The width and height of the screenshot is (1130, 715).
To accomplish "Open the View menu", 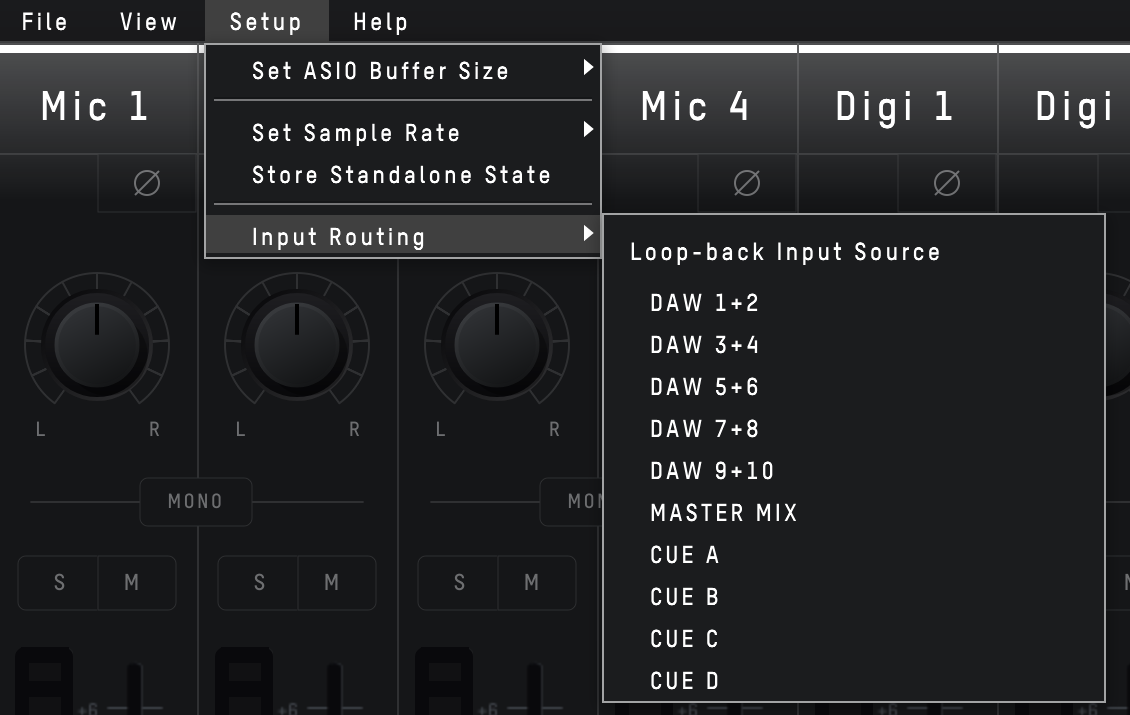I will pos(148,22).
